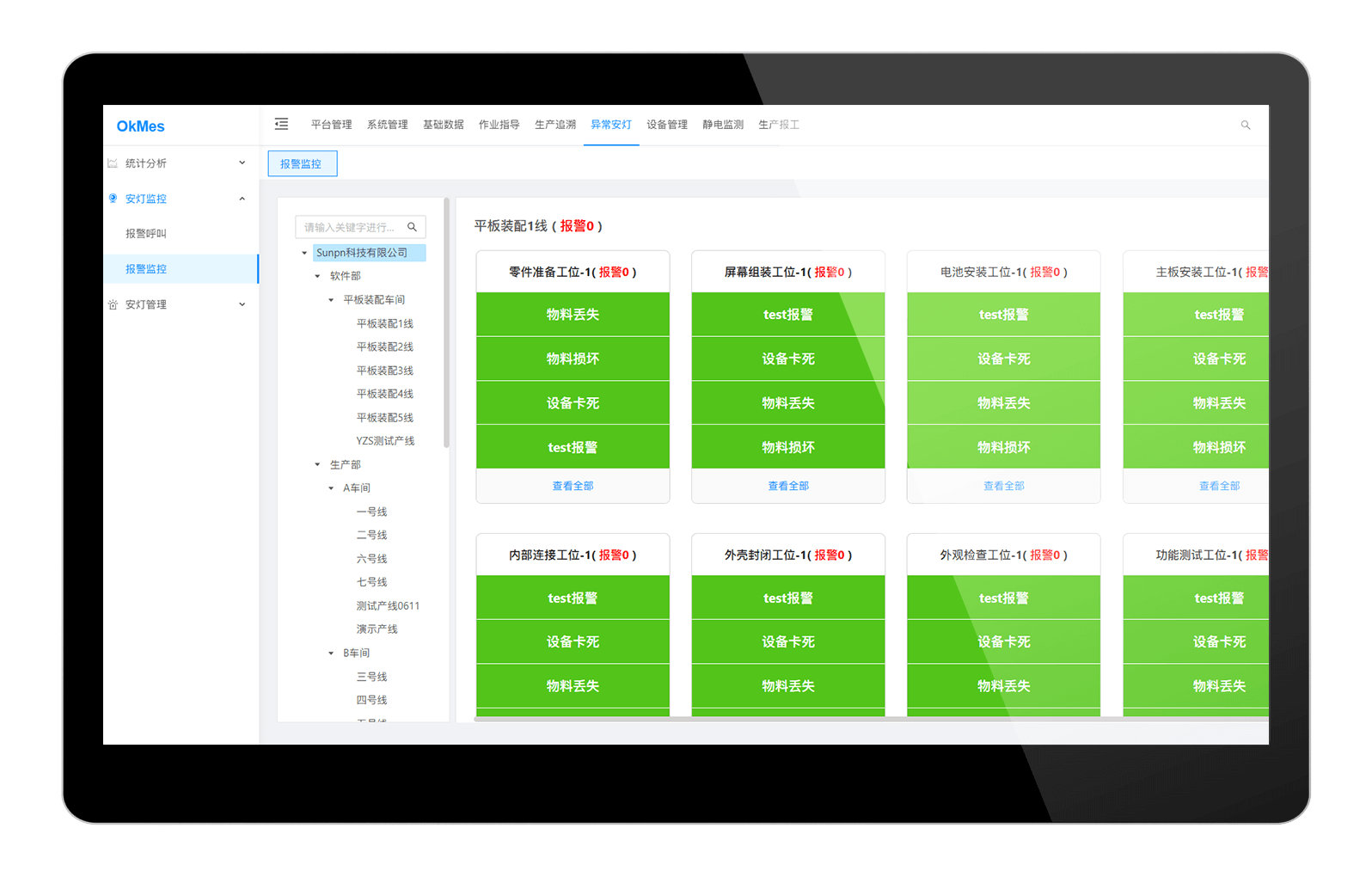Collapse the 生产部 tree node arrow
This screenshot has height=877, width=1372.
click(x=317, y=464)
